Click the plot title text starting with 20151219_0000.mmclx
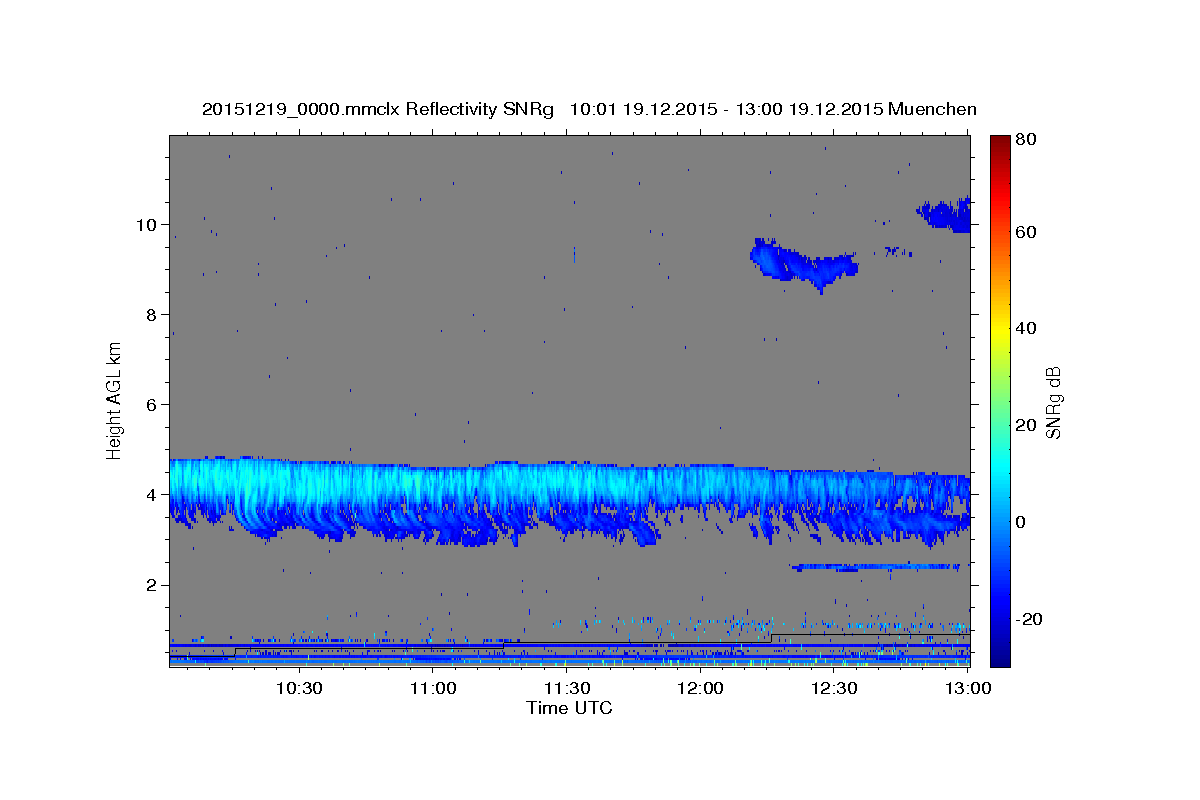This screenshot has height=800, width=1200. point(589,109)
